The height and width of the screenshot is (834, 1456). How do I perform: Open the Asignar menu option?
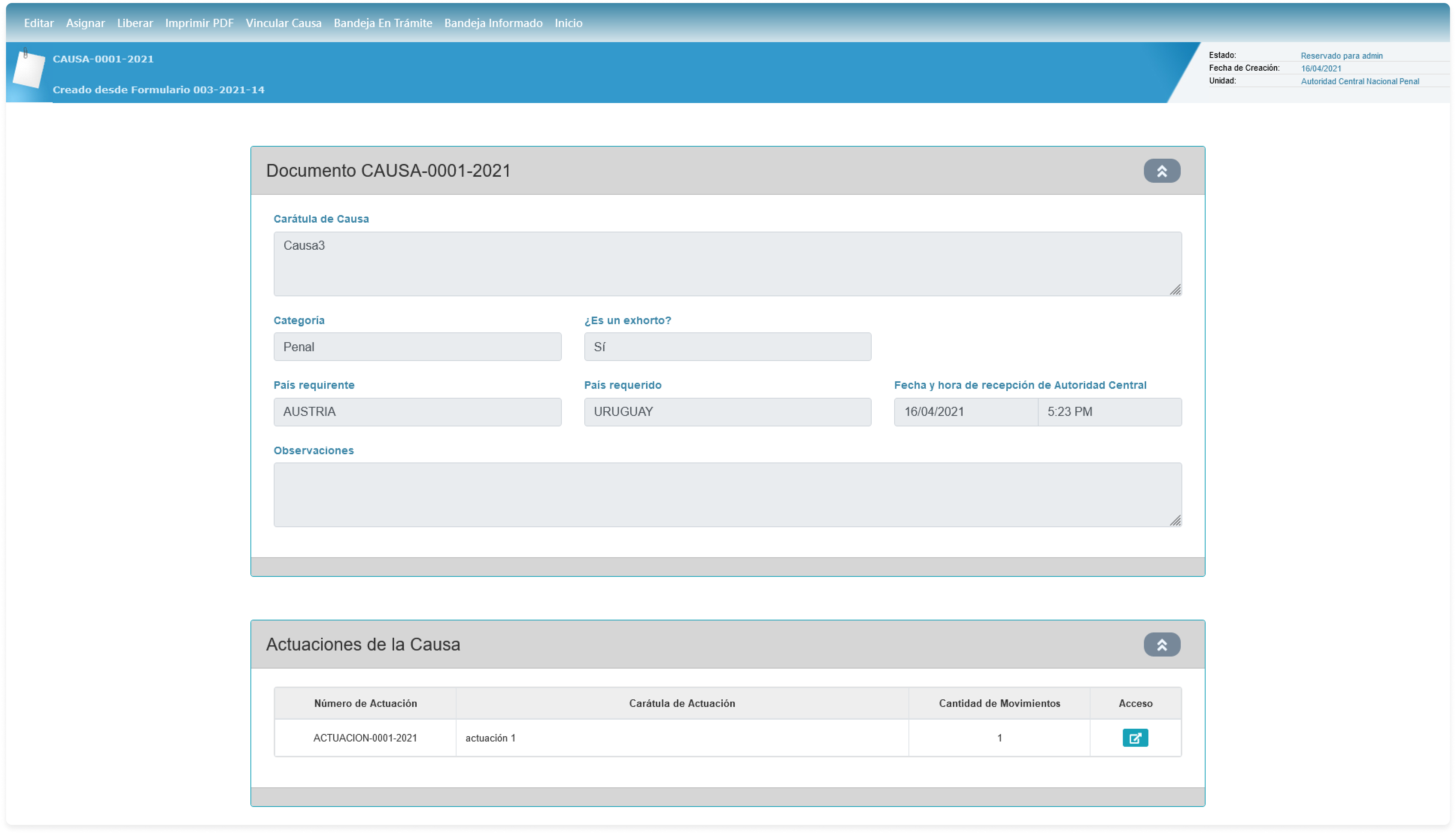(85, 23)
